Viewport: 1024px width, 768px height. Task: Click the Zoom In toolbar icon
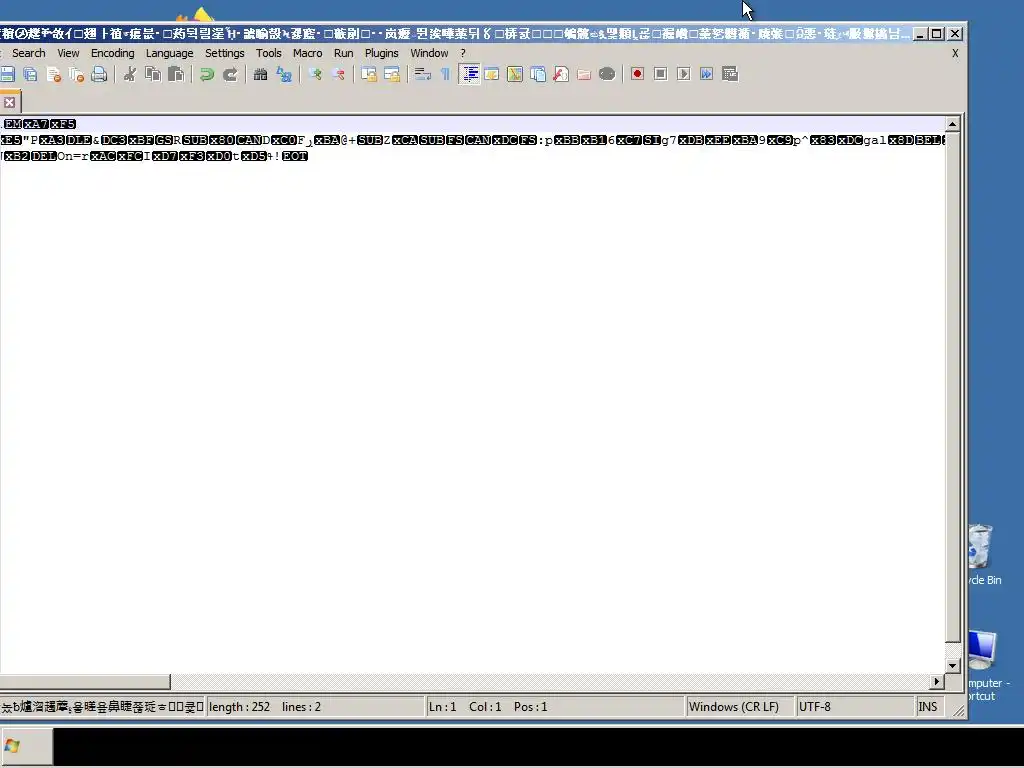point(315,74)
